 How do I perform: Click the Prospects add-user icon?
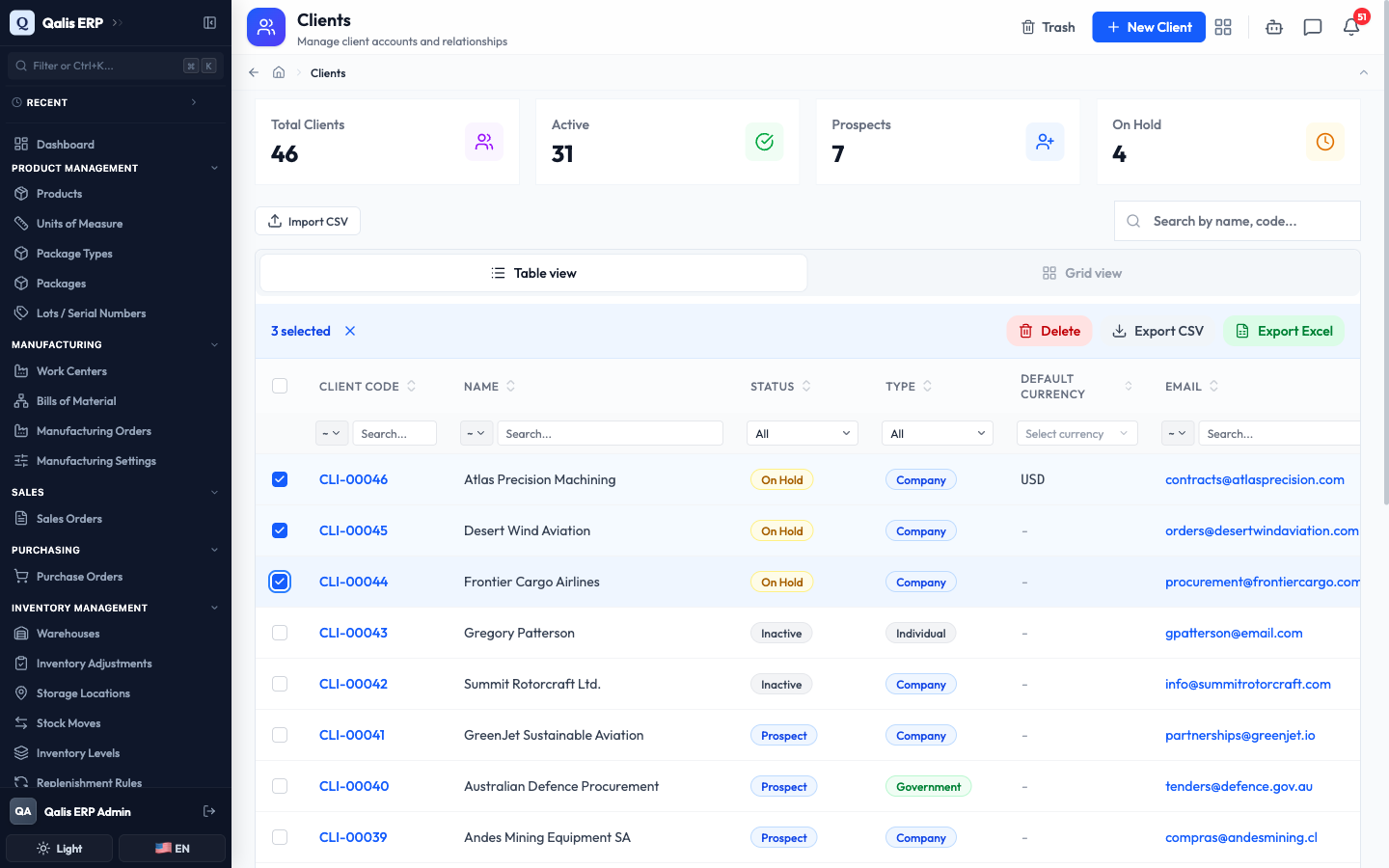point(1045,142)
